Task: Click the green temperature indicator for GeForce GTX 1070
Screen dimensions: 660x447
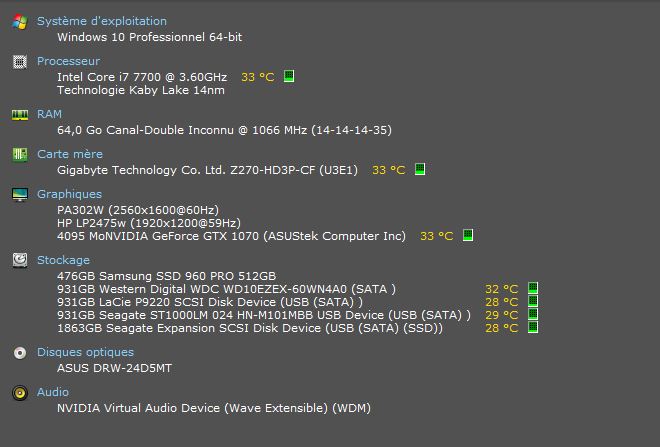Action: click(468, 235)
